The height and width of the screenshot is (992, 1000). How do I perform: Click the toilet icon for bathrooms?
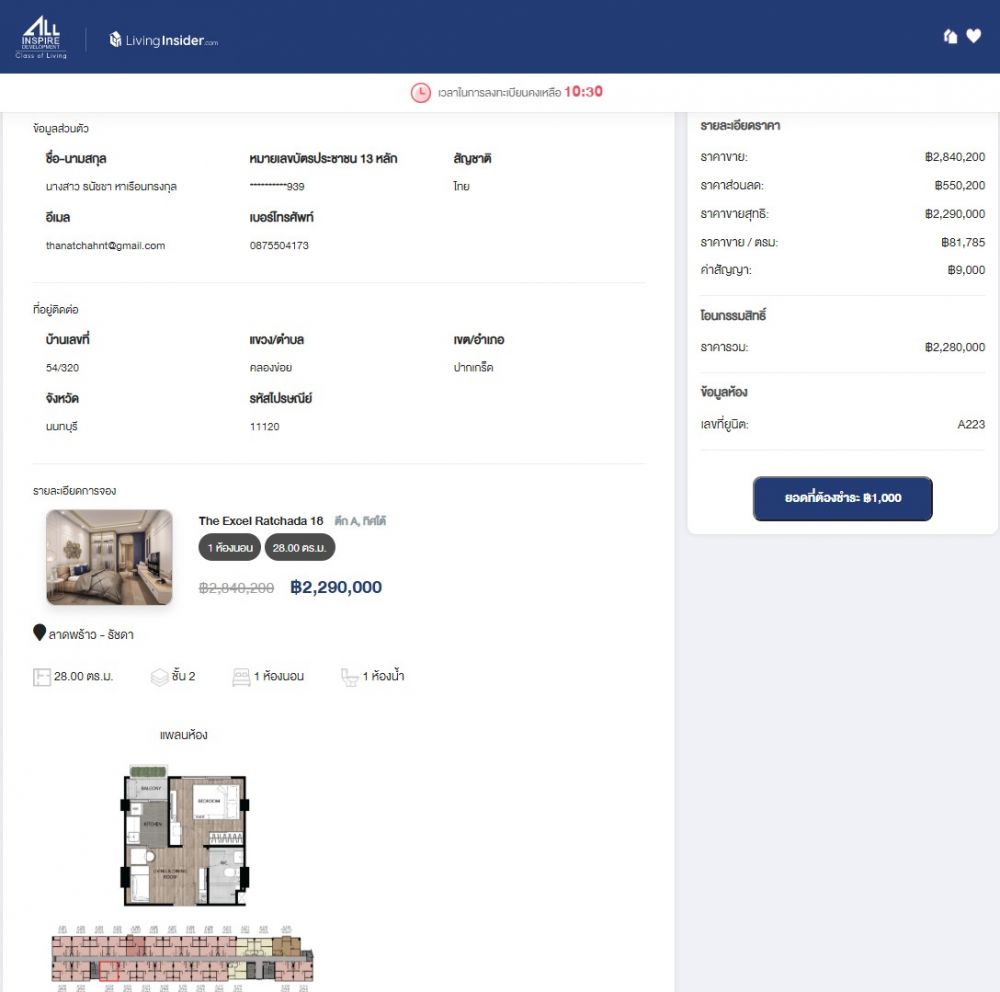pos(349,677)
